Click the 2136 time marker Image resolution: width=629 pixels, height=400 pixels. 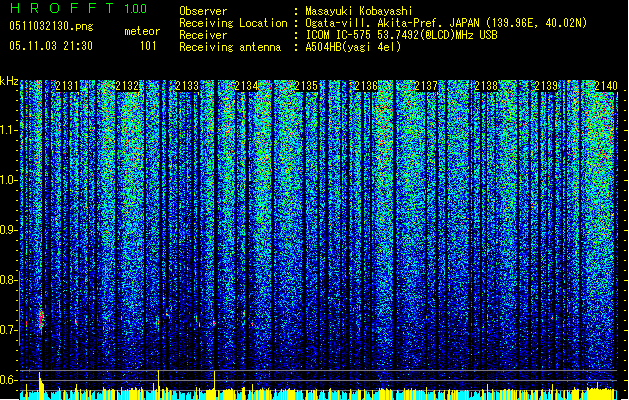click(x=366, y=86)
